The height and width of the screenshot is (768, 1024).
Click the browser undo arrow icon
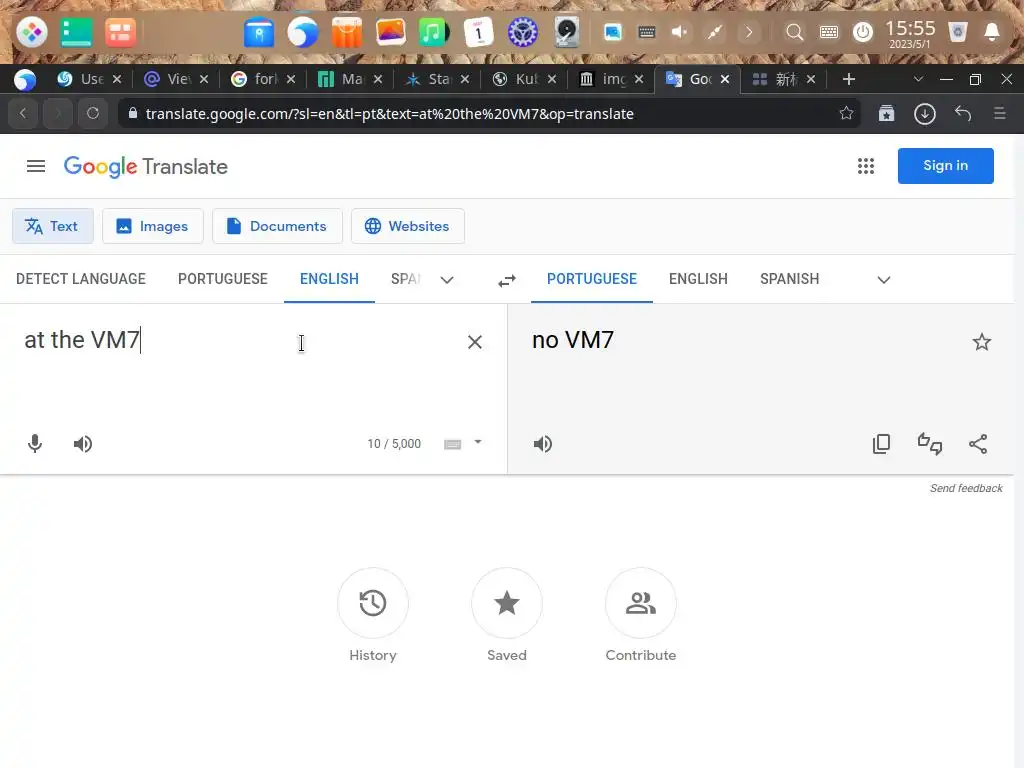(963, 114)
